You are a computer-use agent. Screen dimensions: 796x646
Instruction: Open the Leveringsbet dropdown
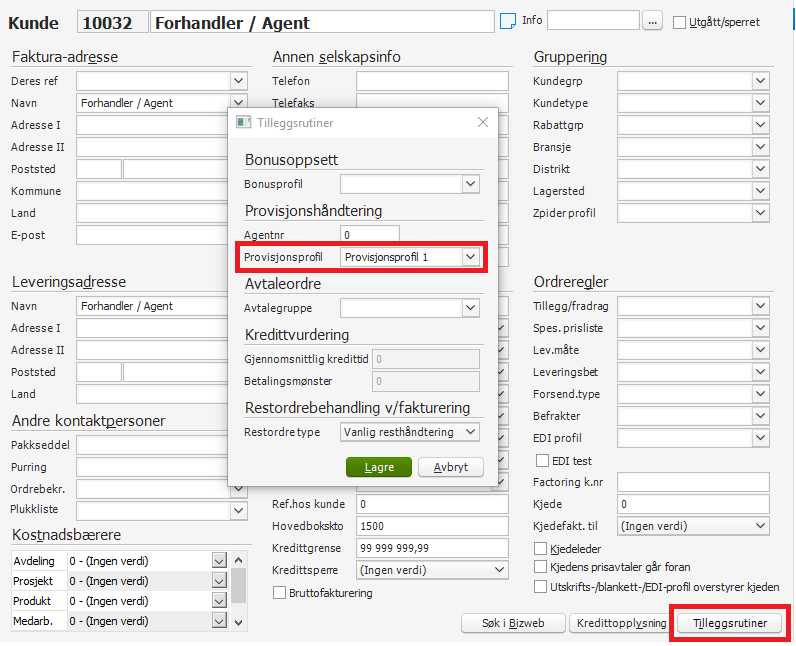760,371
